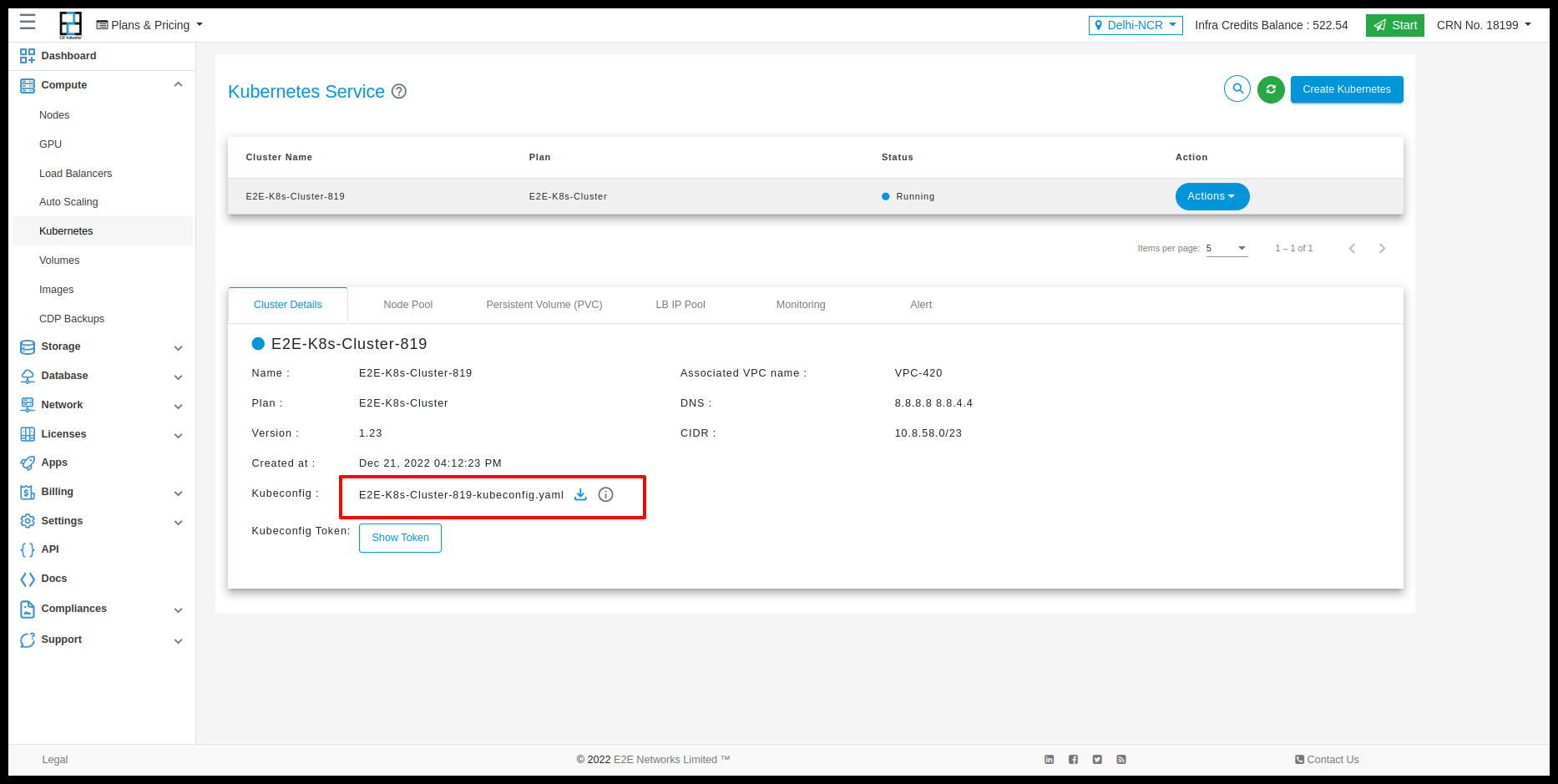The width and height of the screenshot is (1558, 784).
Task: Click the Billing icon in sidebar
Action: click(28, 492)
